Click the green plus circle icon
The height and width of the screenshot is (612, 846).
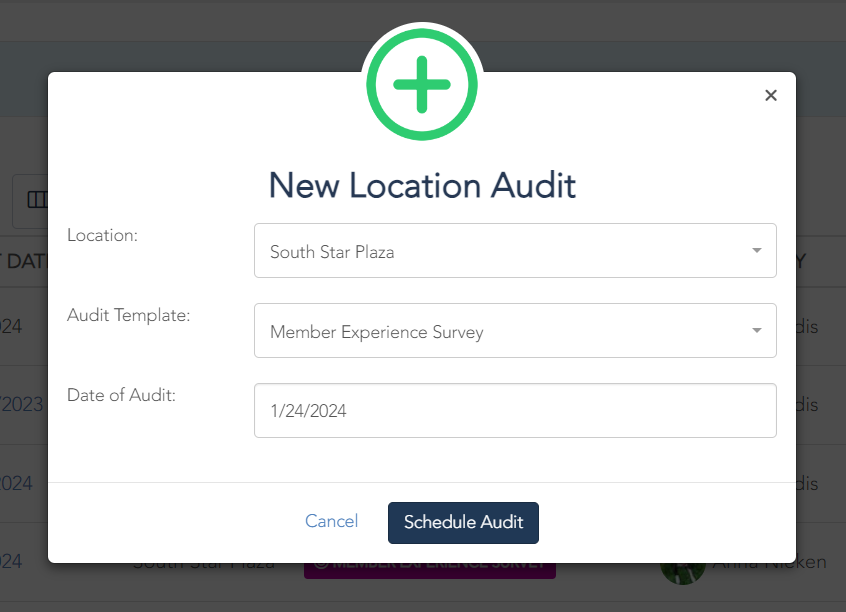click(422, 85)
